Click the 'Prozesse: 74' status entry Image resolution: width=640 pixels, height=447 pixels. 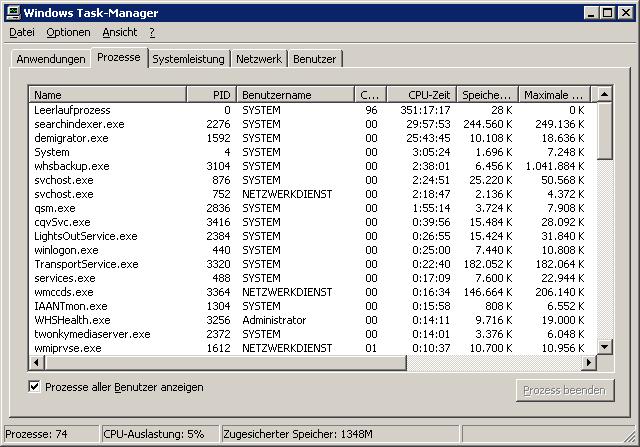[x=51, y=434]
